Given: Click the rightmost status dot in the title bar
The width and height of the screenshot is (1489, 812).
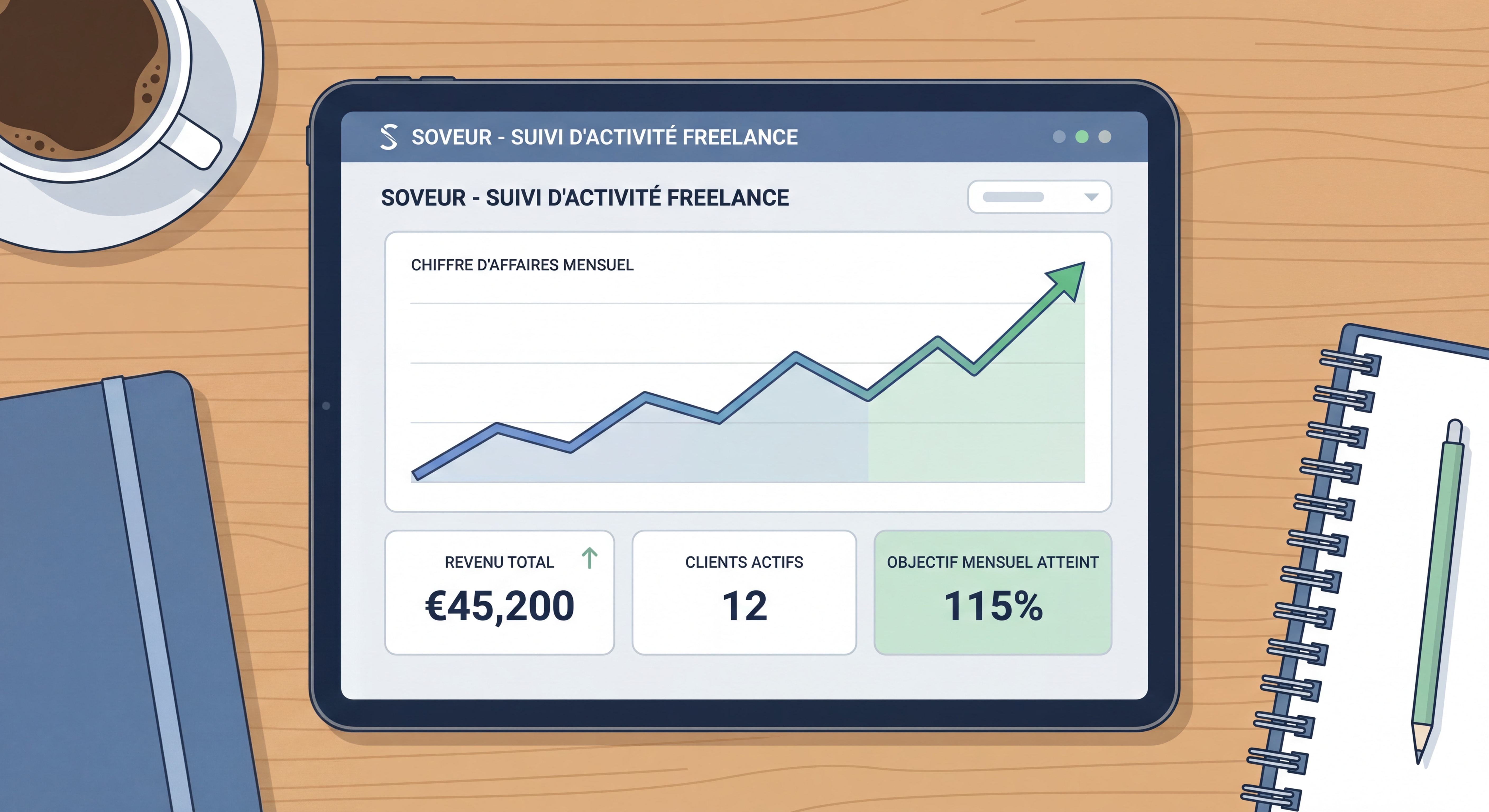Looking at the screenshot, I should point(1105,136).
